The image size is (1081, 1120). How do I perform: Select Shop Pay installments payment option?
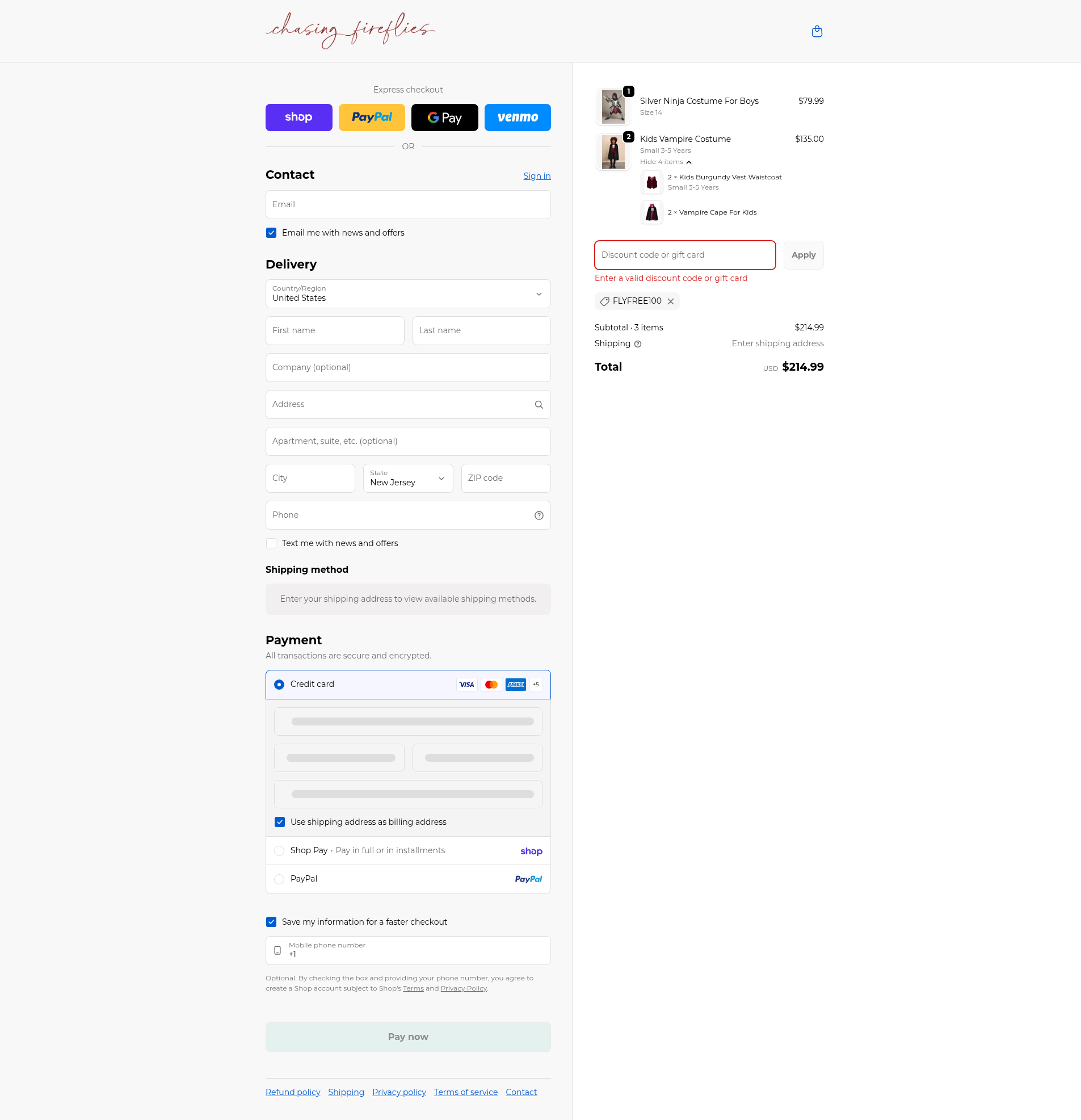tap(279, 851)
